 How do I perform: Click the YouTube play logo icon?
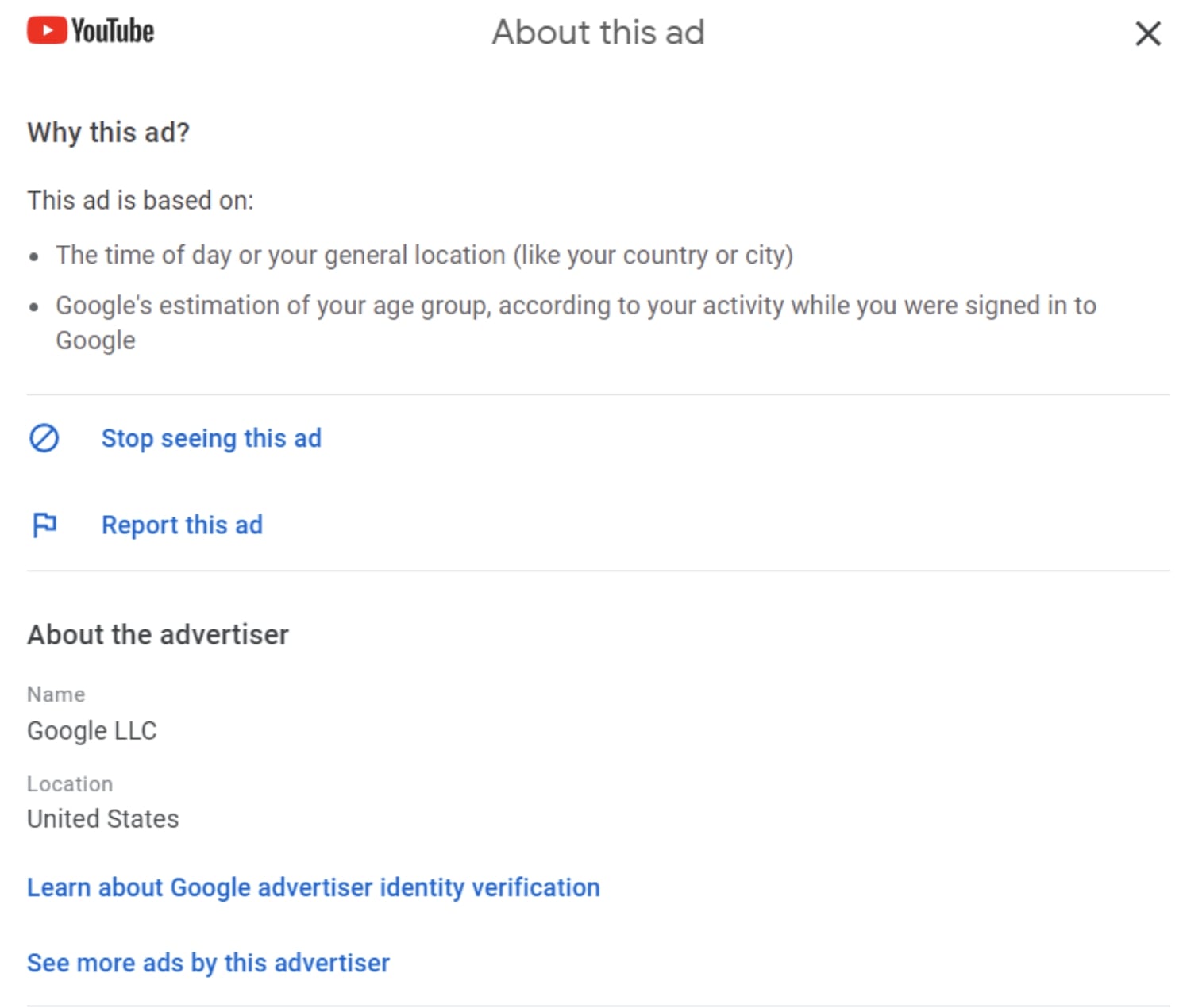[x=47, y=31]
